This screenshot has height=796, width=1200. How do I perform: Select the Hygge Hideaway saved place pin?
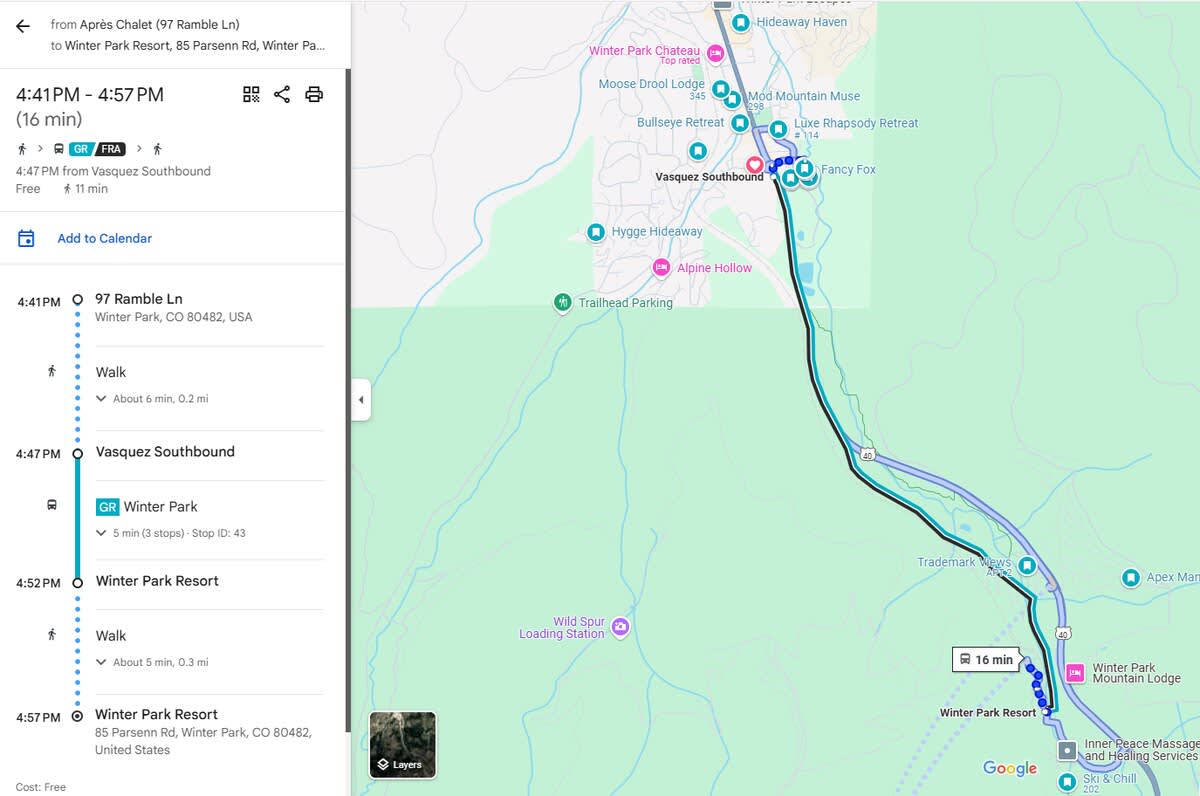(596, 232)
